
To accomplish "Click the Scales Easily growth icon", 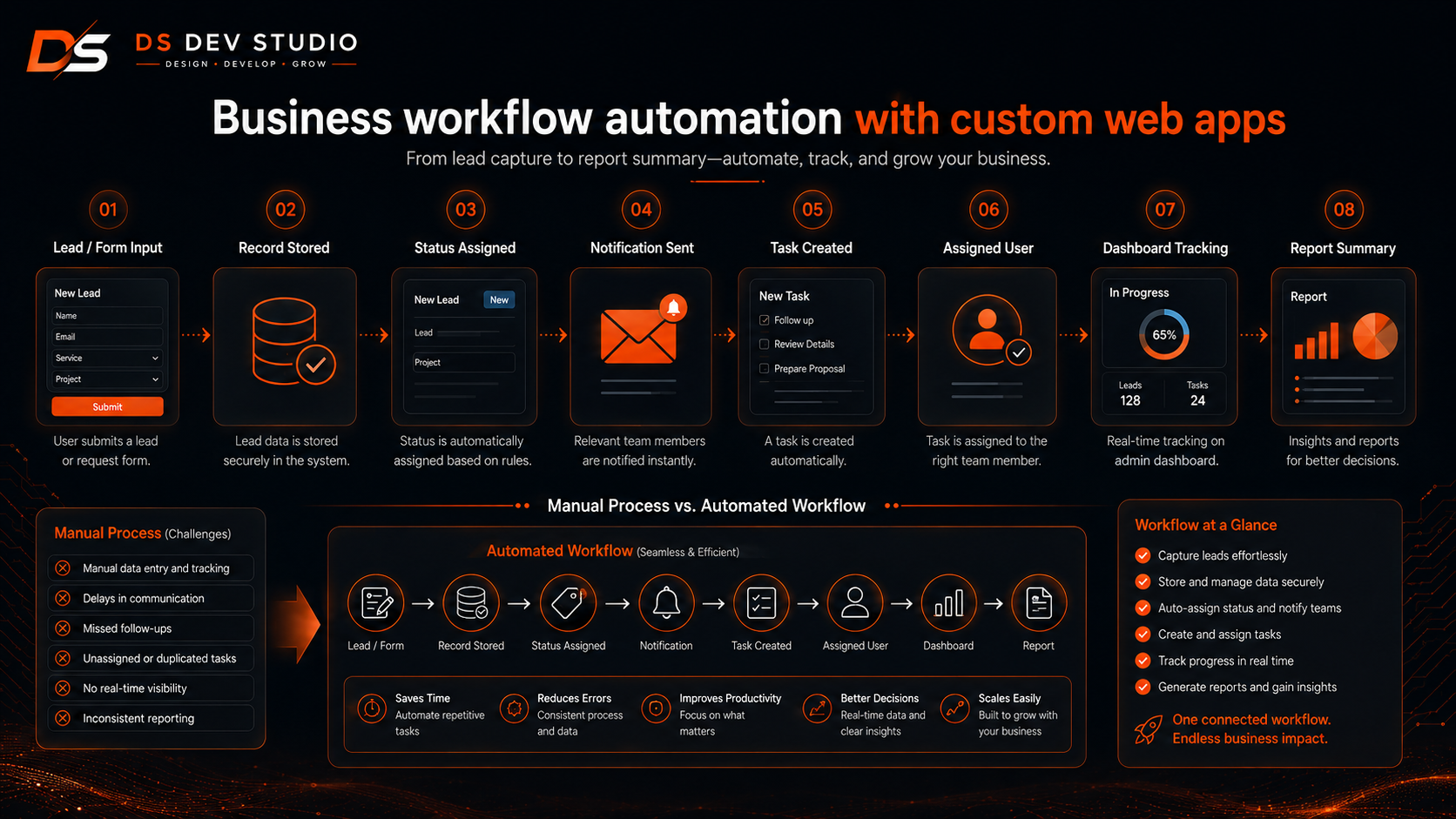I will tap(955, 708).
